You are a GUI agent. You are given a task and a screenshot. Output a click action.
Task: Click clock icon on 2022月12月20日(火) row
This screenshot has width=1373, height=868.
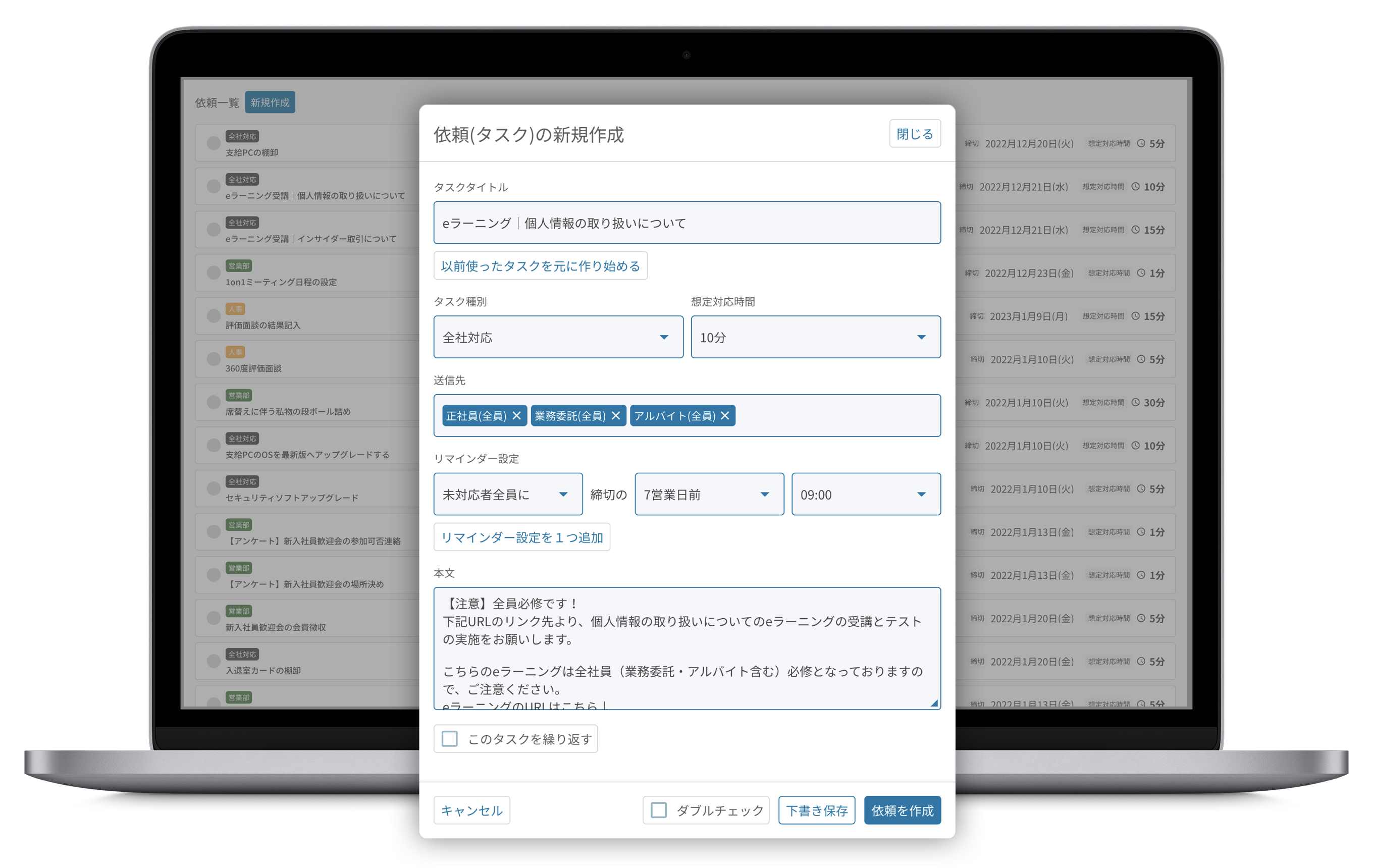pos(1141,143)
